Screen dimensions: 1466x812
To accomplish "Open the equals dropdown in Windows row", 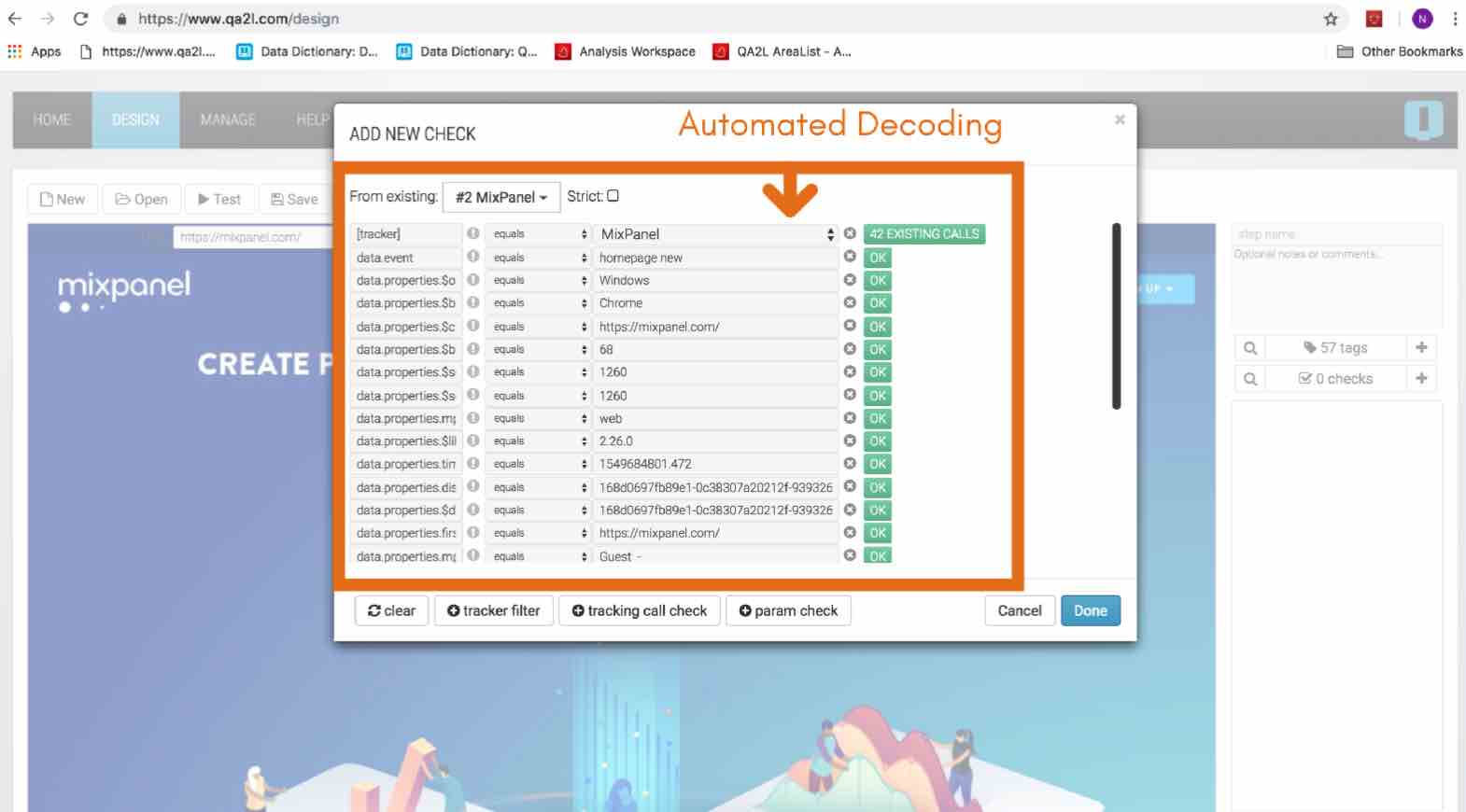I will tap(537, 280).
